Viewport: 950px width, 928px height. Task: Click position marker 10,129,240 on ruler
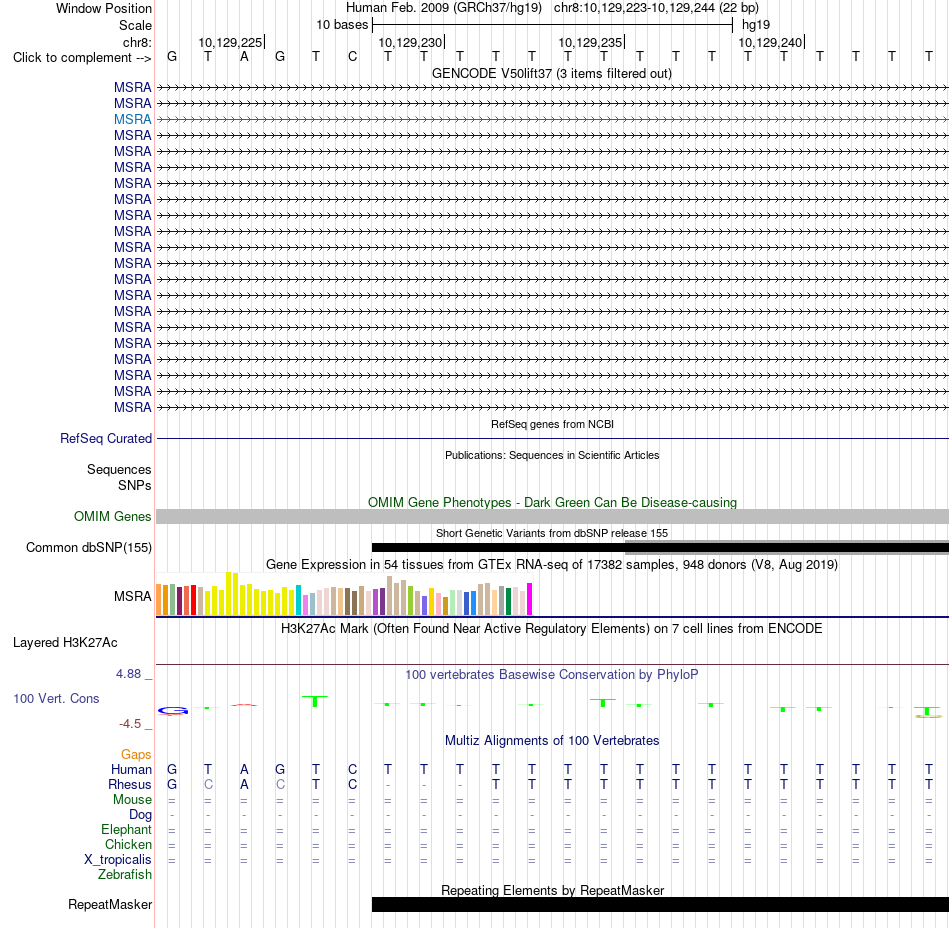click(771, 42)
